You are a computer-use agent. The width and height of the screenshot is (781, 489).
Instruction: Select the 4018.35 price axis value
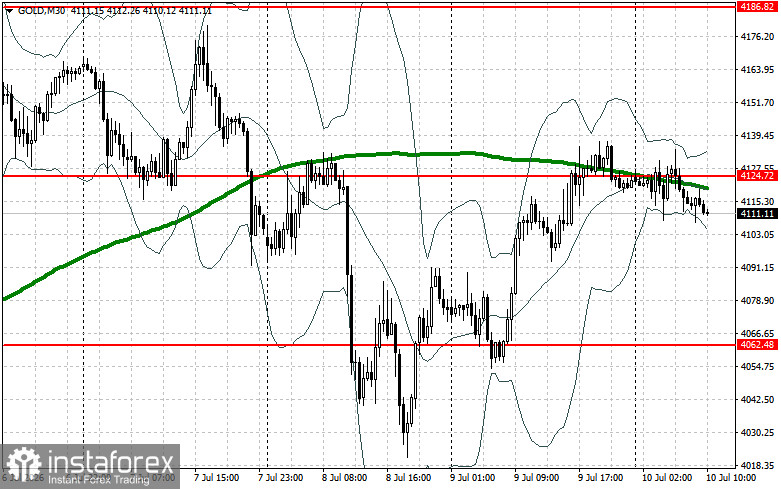[x=757, y=466]
